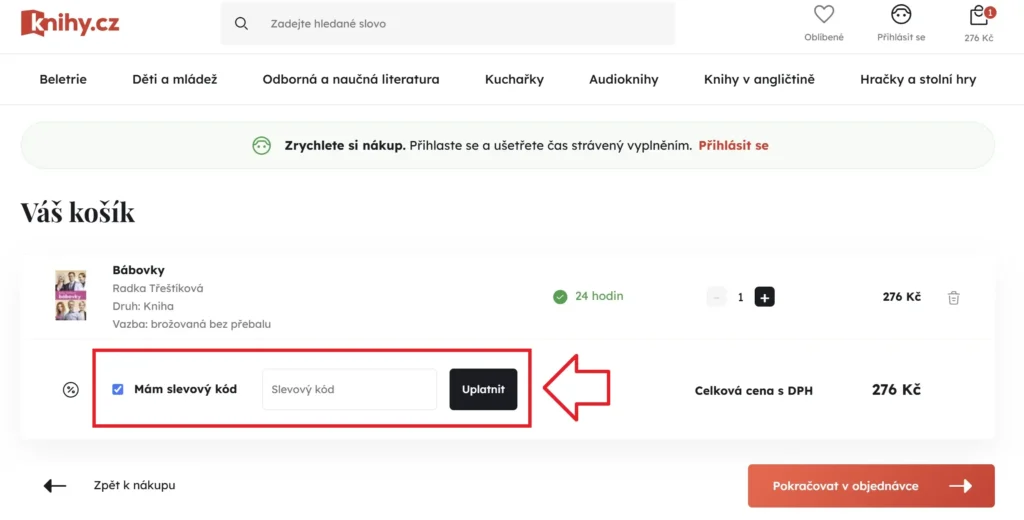Click the red Přihlásit se banner link
The width and height of the screenshot is (1024, 520).
coord(733,145)
